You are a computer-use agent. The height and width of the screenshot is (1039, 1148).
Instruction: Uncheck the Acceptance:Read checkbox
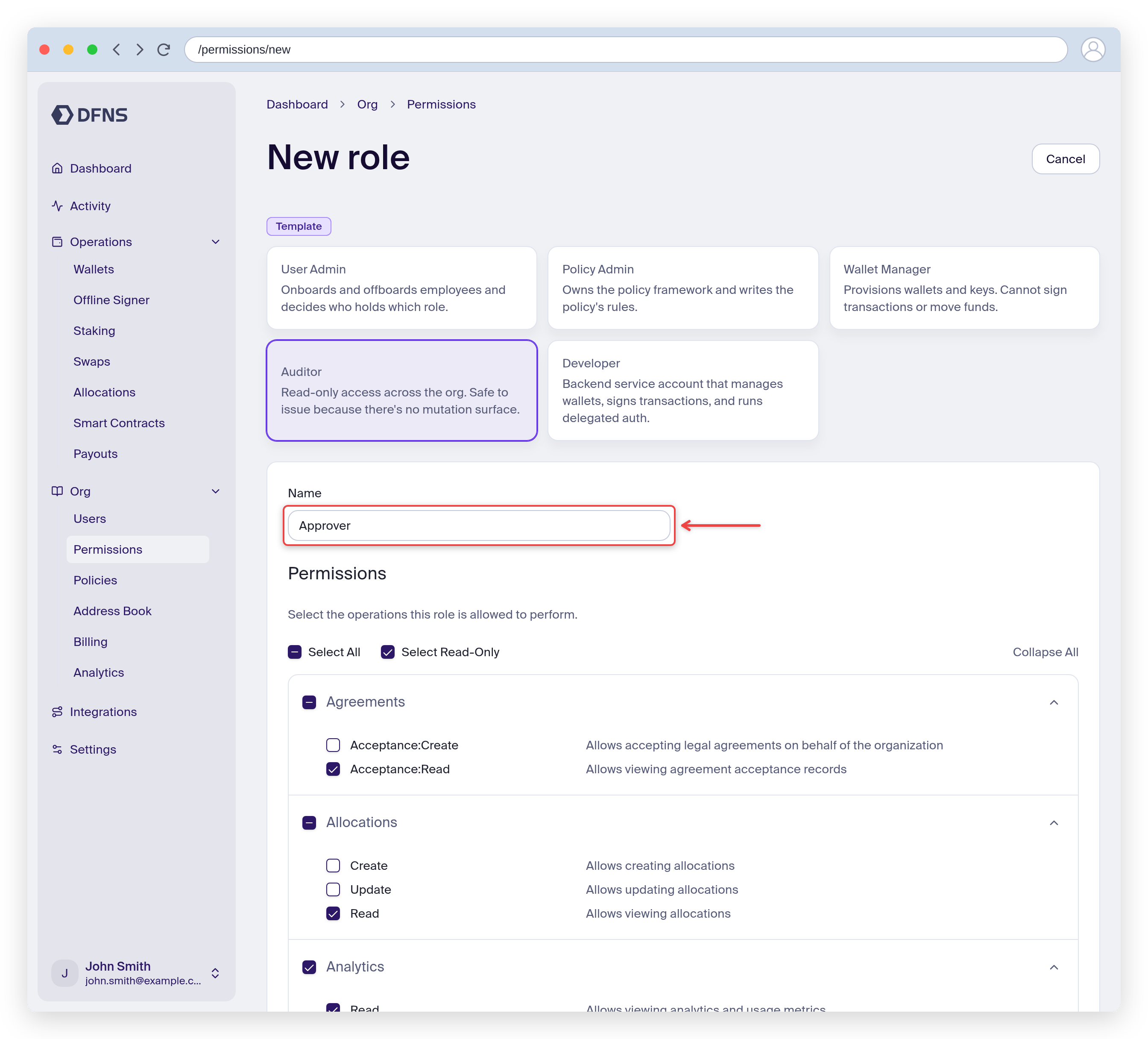(x=333, y=769)
